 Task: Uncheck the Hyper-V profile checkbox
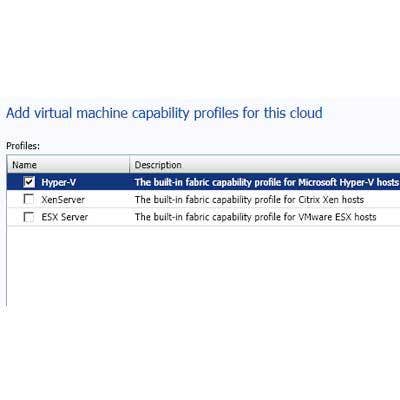click(29, 182)
